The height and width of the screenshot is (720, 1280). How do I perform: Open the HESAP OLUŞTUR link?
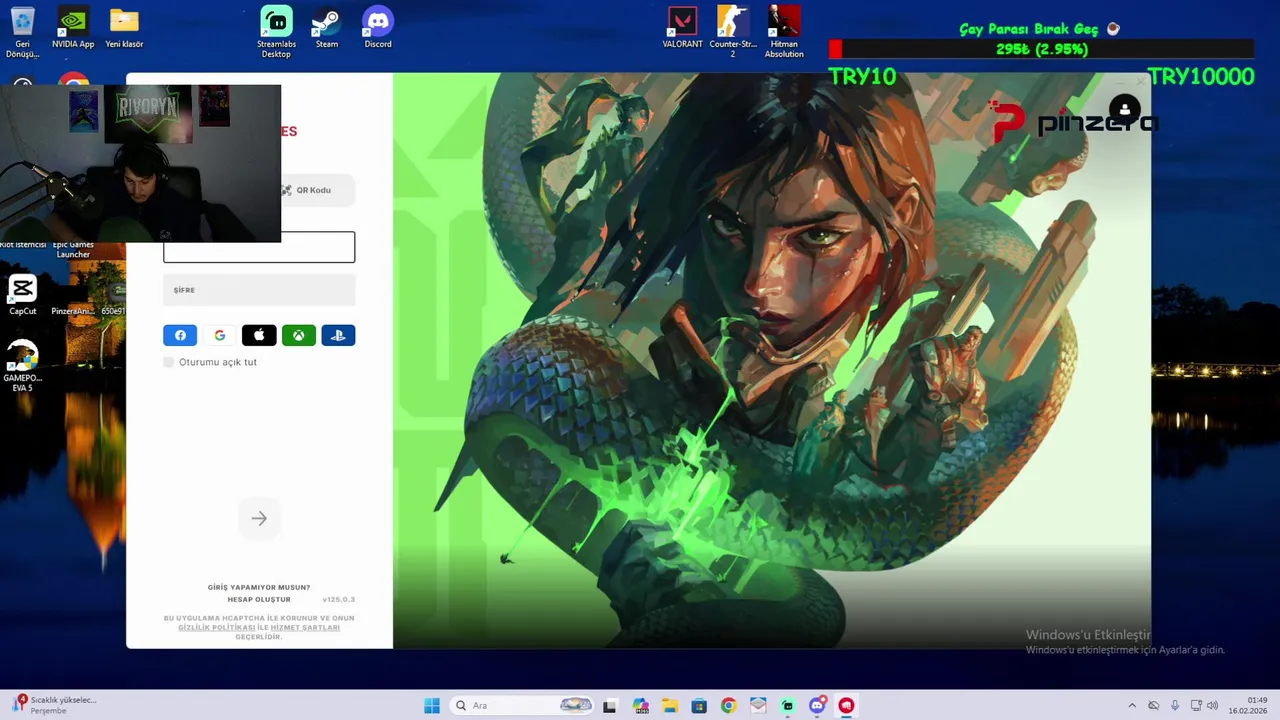point(259,600)
